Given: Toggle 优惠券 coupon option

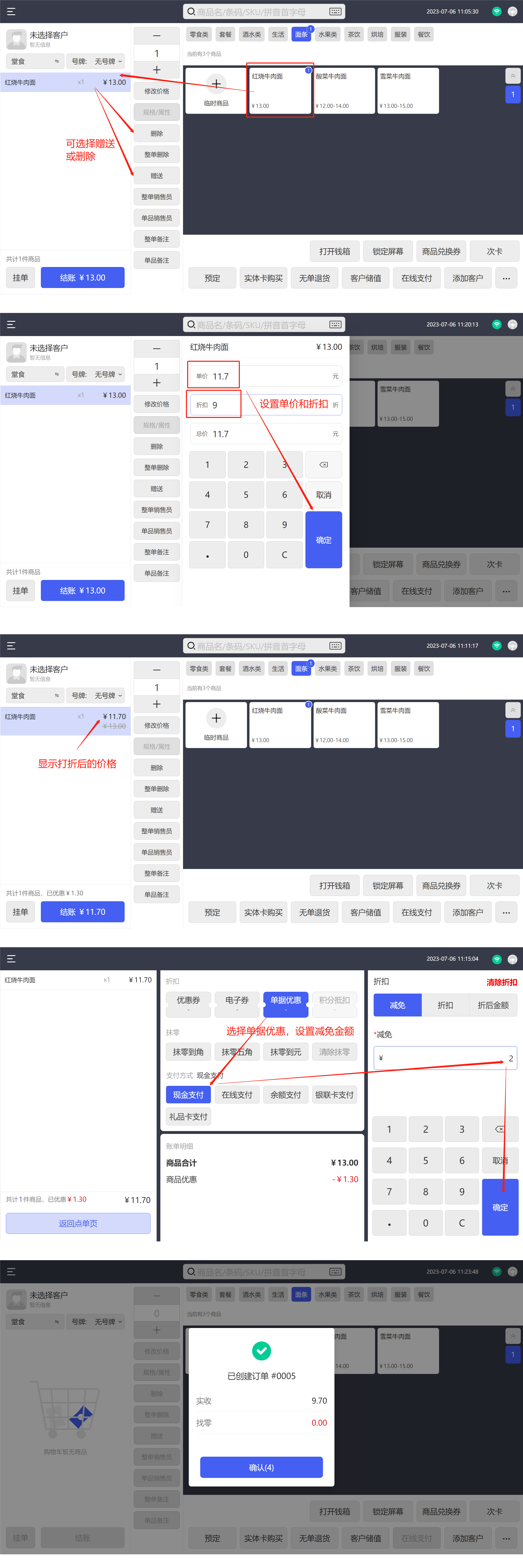Looking at the screenshot, I should (x=188, y=1004).
